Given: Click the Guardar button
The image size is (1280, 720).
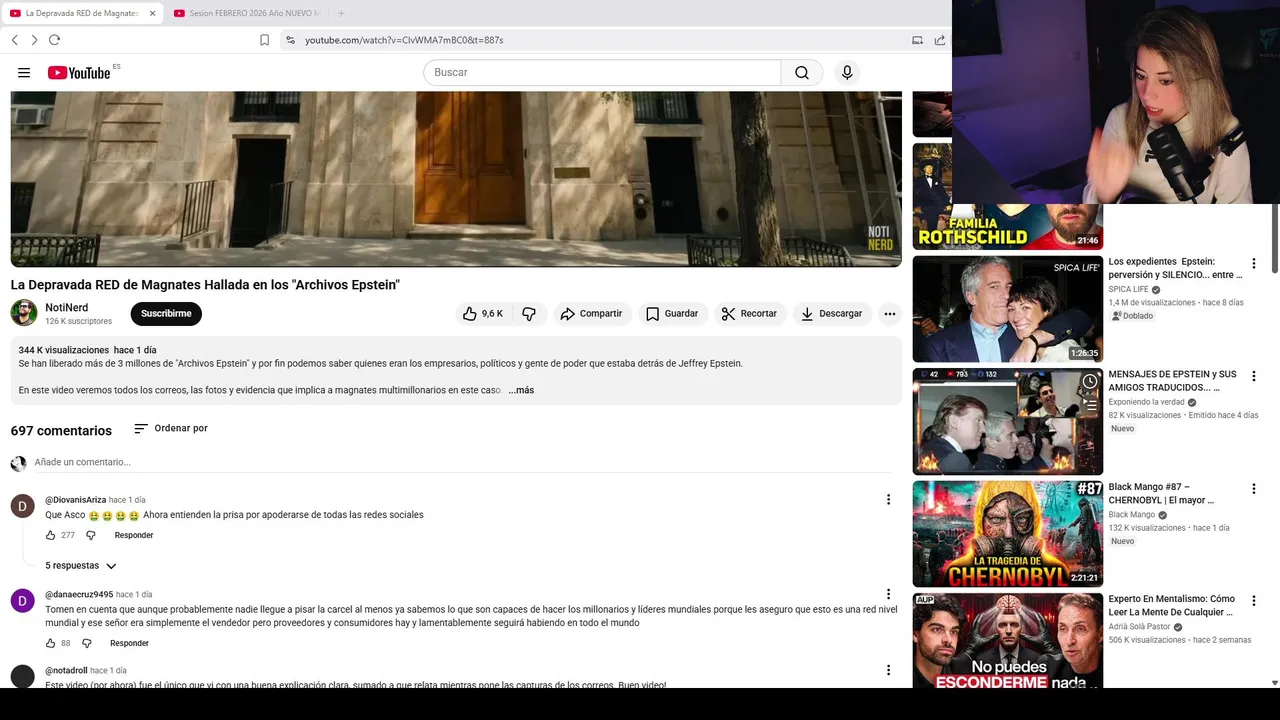Looking at the screenshot, I should pyautogui.click(x=672, y=314).
